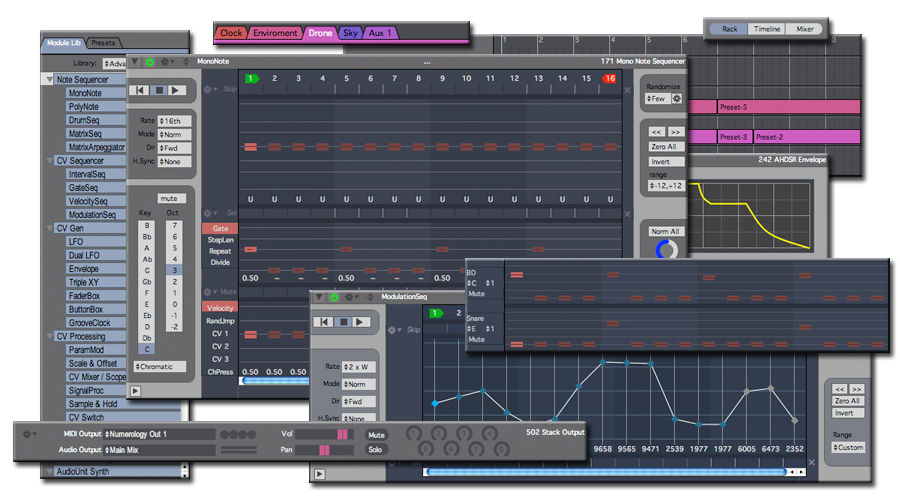Stop the MonoNote sequencer
Screen dimensions: 900x500
click(x=160, y=90)
